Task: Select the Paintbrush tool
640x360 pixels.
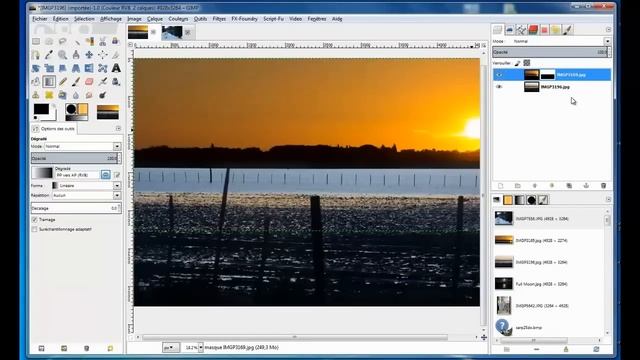Action: 76,82
